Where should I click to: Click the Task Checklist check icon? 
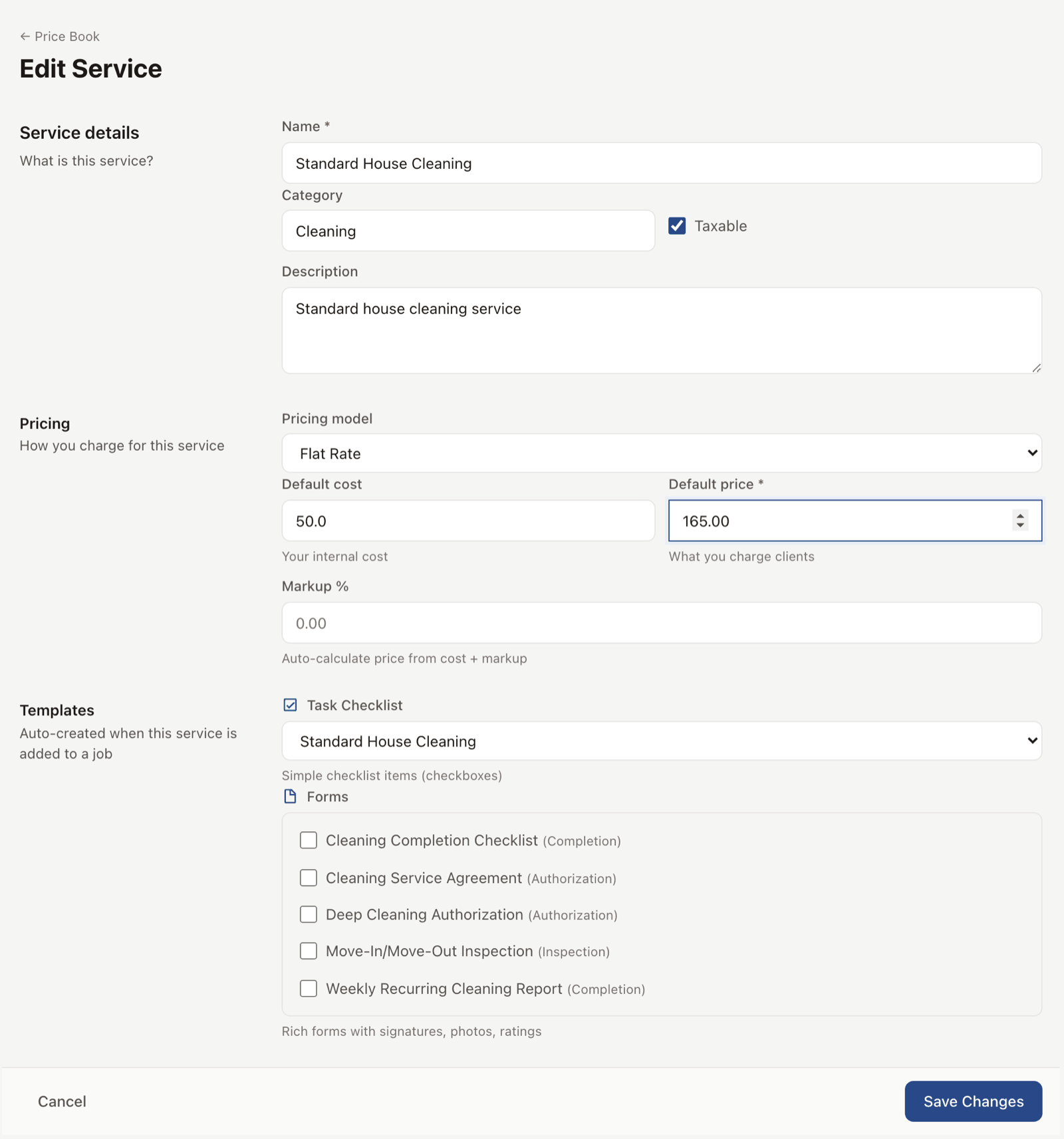point(290,705)
